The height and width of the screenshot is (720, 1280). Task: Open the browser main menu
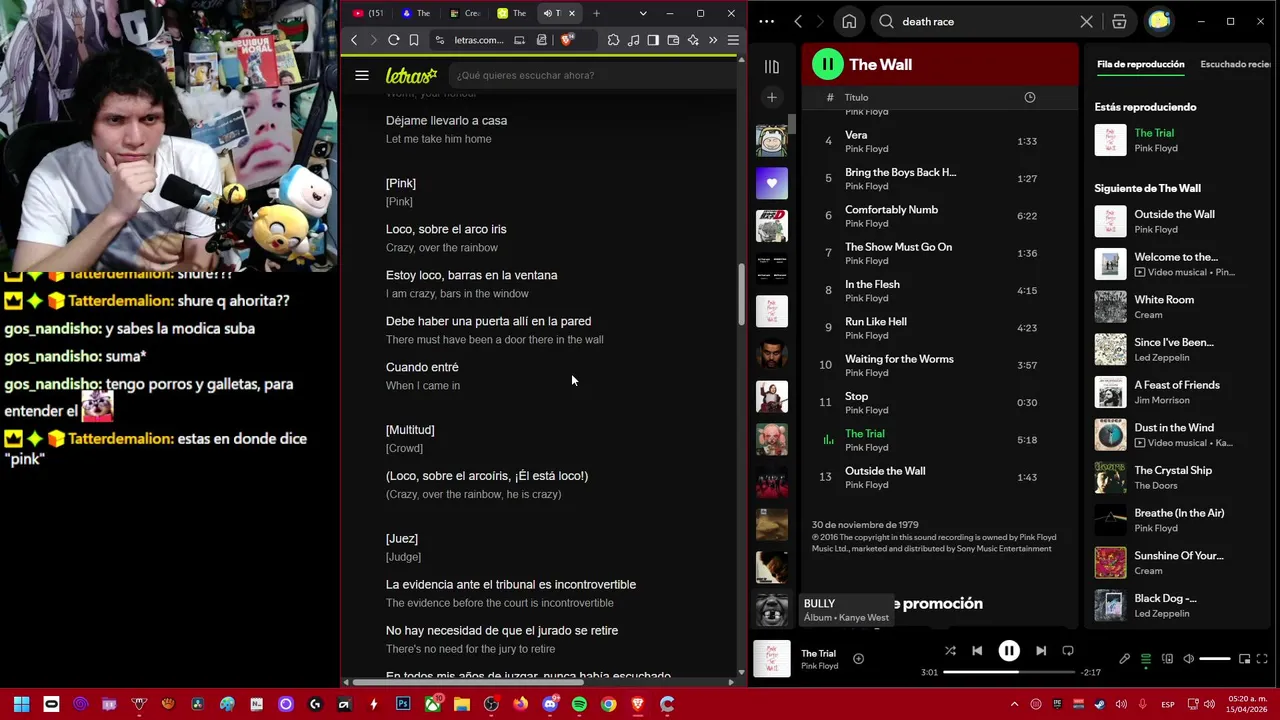[733, 40]
